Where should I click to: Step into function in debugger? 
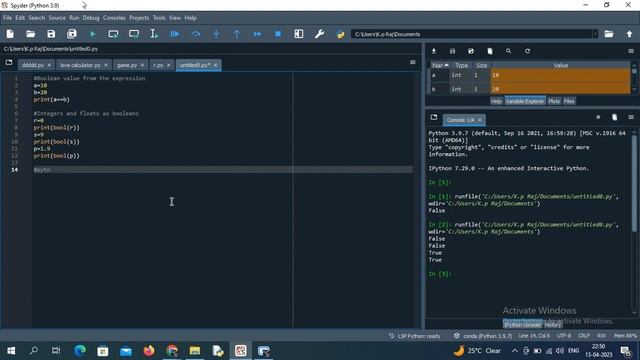tap(216, 34)
